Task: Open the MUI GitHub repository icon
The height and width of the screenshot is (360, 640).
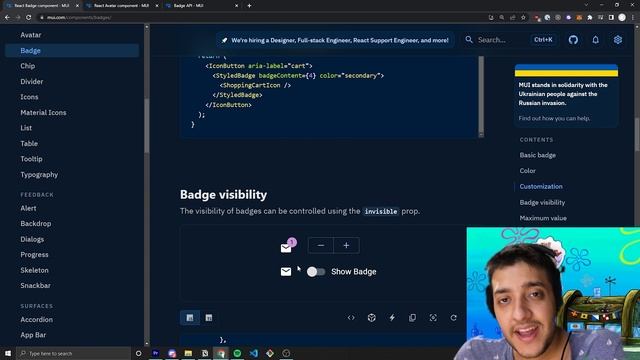Action: tap(573, 40)
